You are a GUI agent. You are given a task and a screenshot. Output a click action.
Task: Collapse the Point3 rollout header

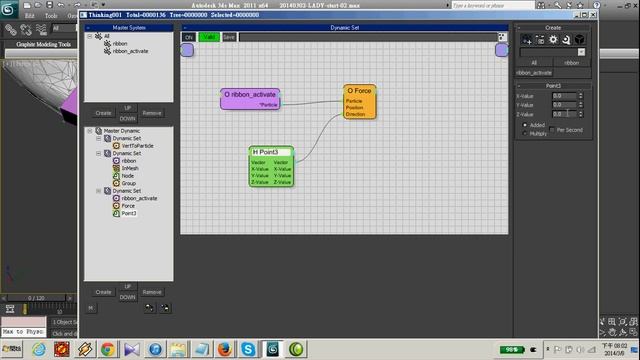pyautogui.click(x=553, y=86)
